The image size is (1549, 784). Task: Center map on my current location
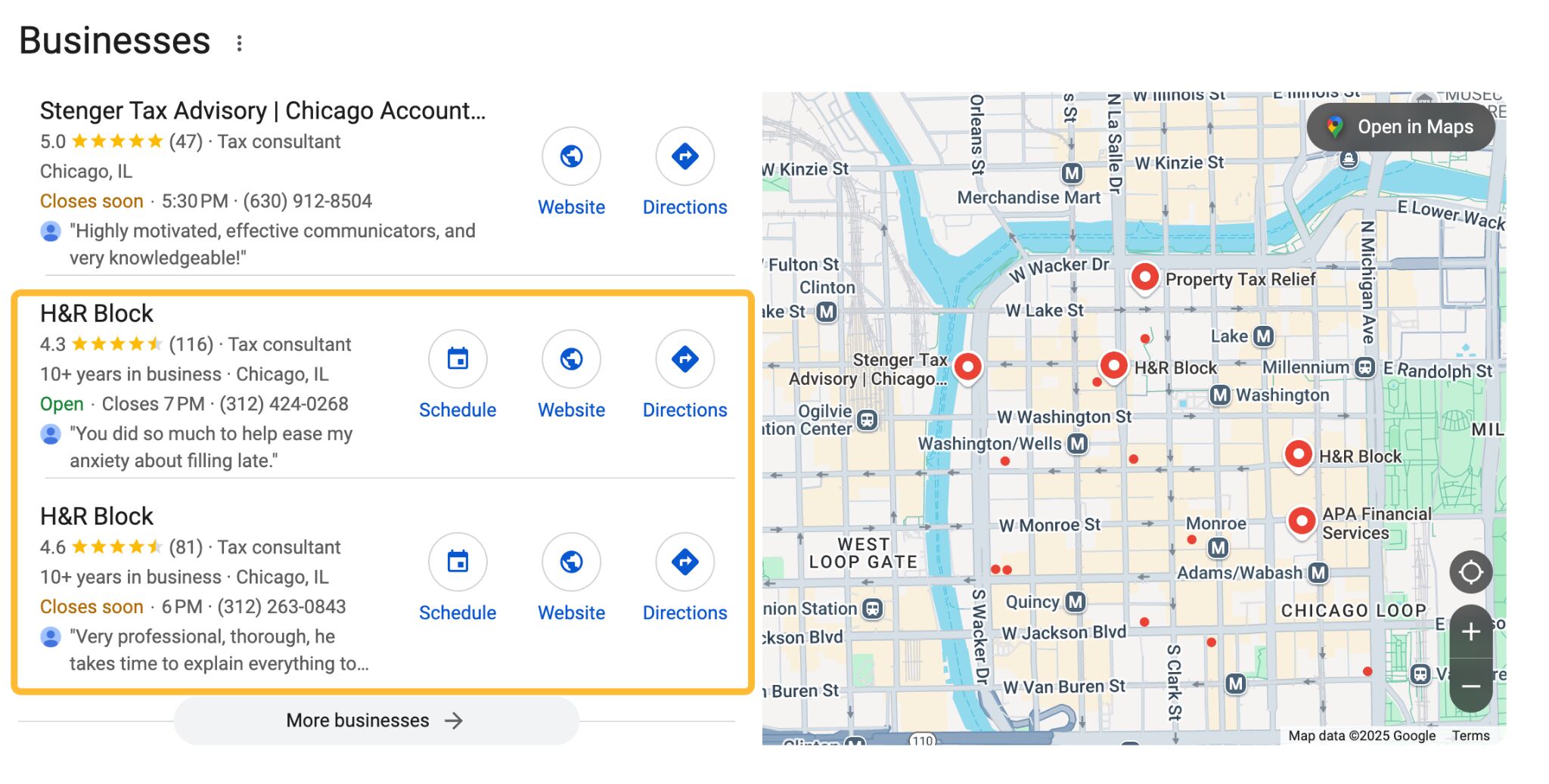pos(1470,572)
